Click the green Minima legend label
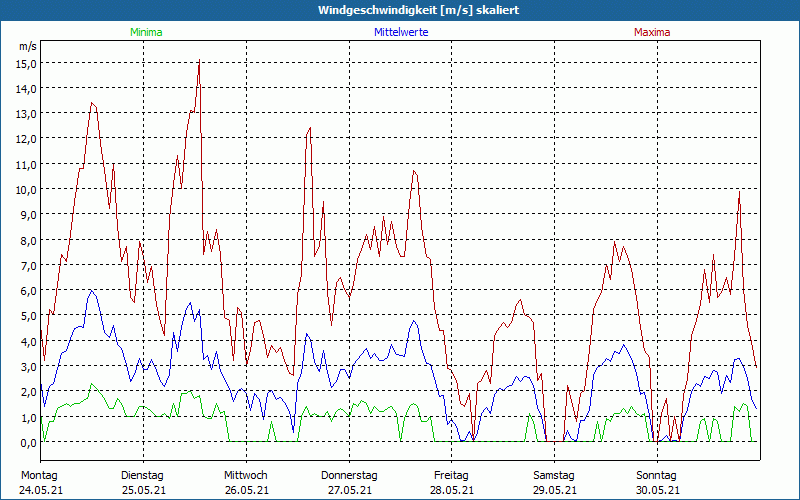The height and width of the screenshot is (500, 800). click(145, 32)
